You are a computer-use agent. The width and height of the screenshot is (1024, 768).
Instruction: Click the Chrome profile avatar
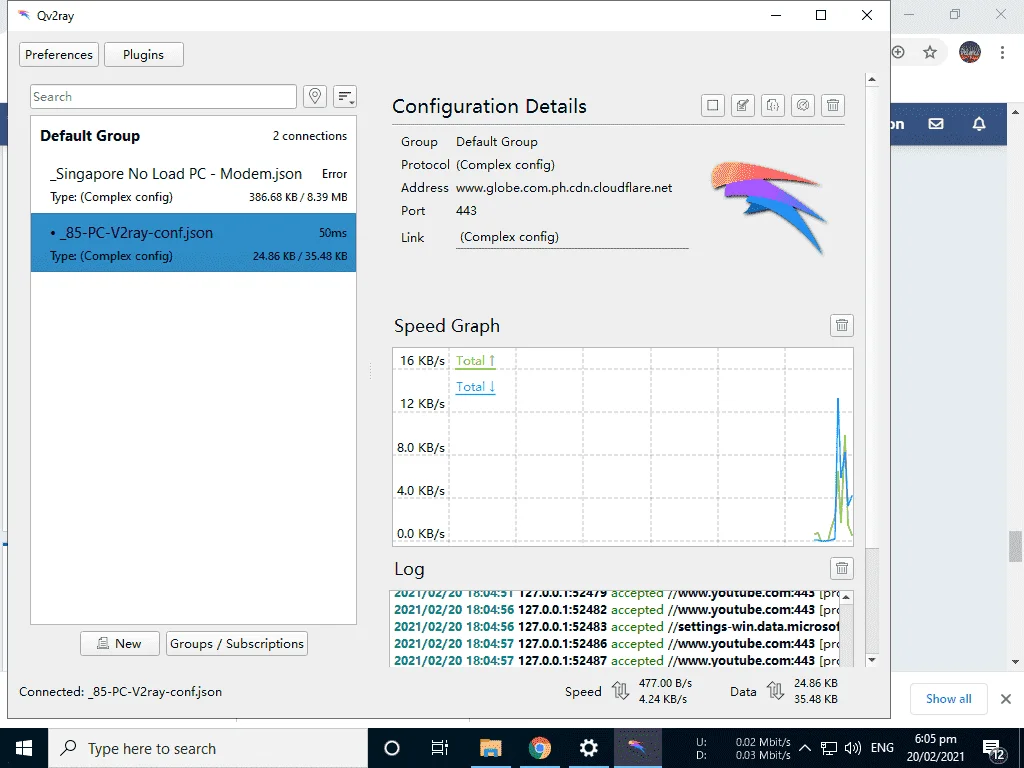(970, 52)
